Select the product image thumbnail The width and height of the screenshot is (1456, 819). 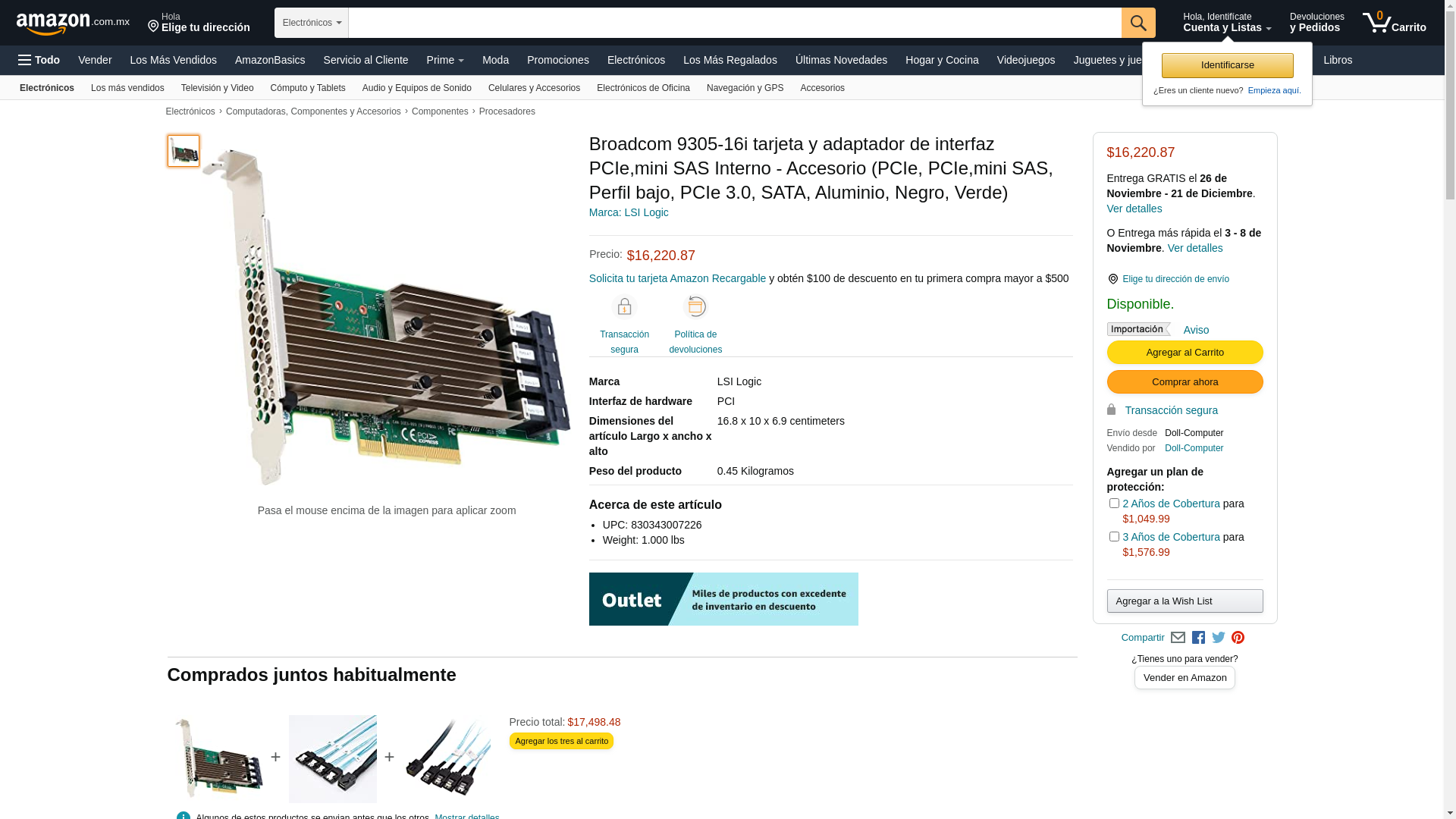pyautogui.click(x=184, y=151)
